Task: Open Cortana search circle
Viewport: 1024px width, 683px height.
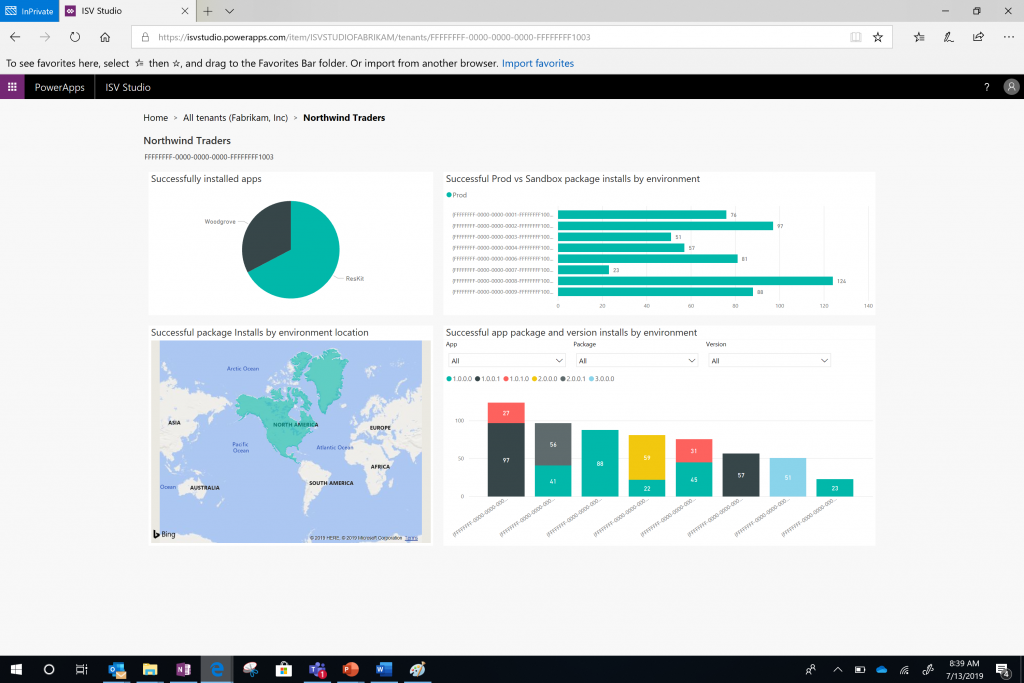Action: tap(49, 669)
